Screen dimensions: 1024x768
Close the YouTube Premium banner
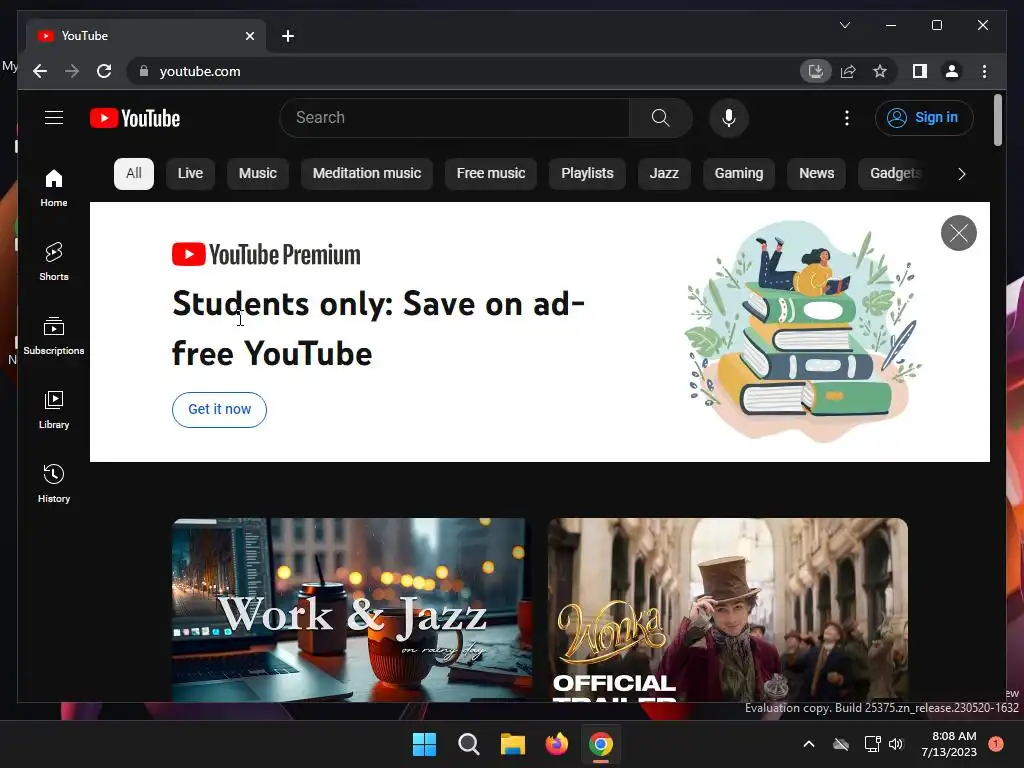[959, 232]
